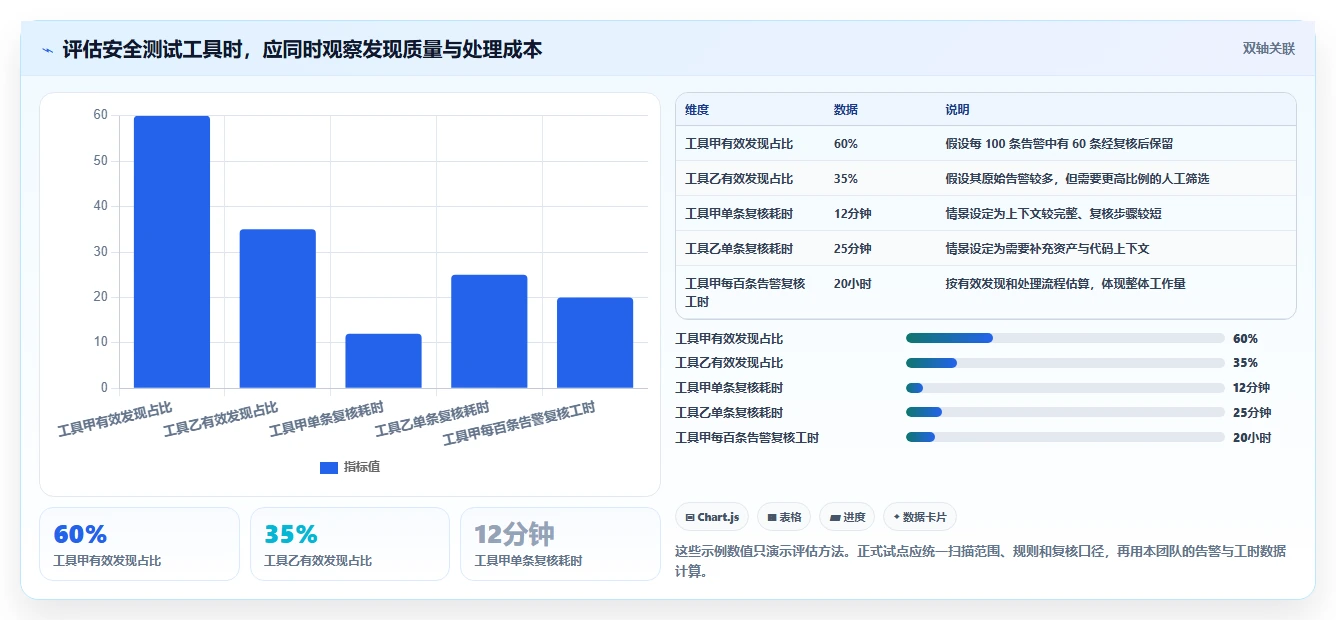The height and width of the screenshot is (620, 1336).
Task: Click x-axis label 工具乙单条复核耗时
Action: [433, 419]
